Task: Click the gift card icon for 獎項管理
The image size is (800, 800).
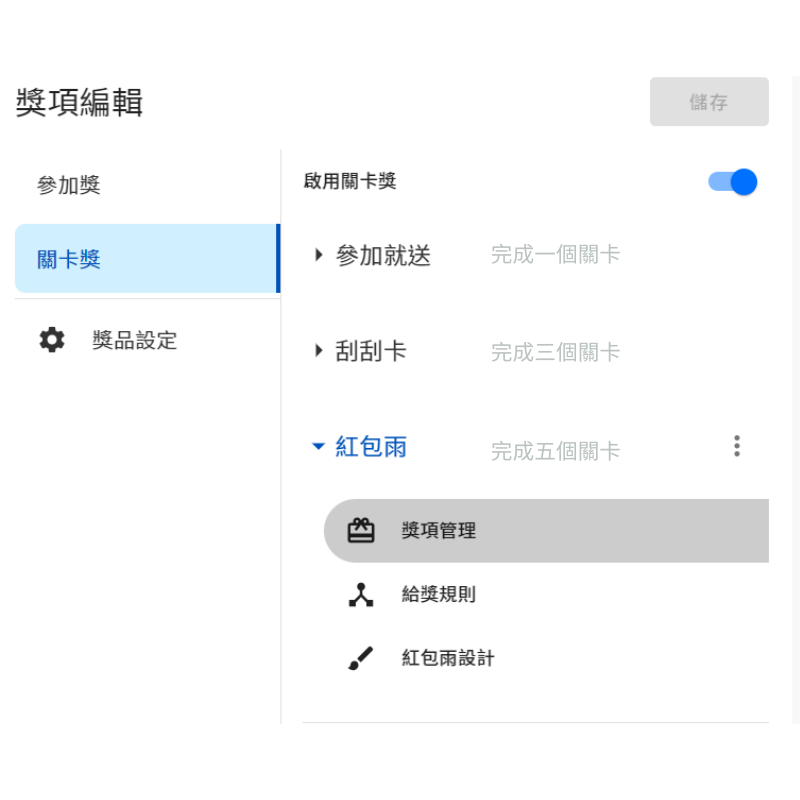Action: [x=361, y=531]
